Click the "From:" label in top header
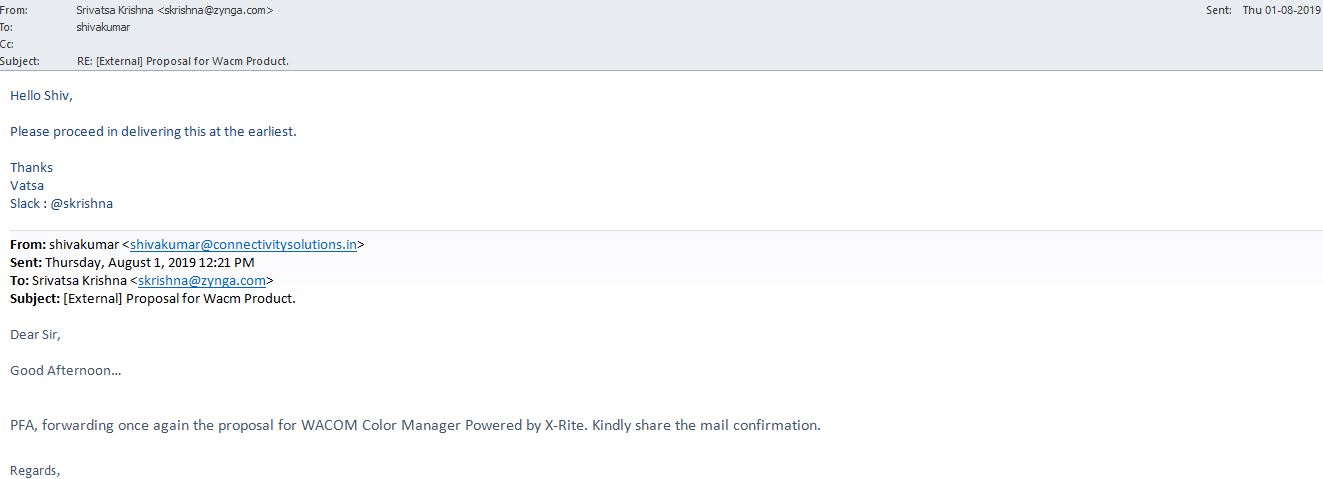The width and height of the screenshot is (1323, 479). click(15, 10)
